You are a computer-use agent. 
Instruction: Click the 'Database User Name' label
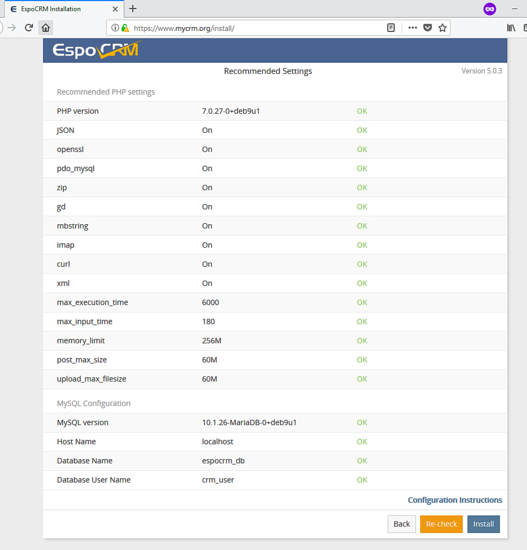point(93,480)
